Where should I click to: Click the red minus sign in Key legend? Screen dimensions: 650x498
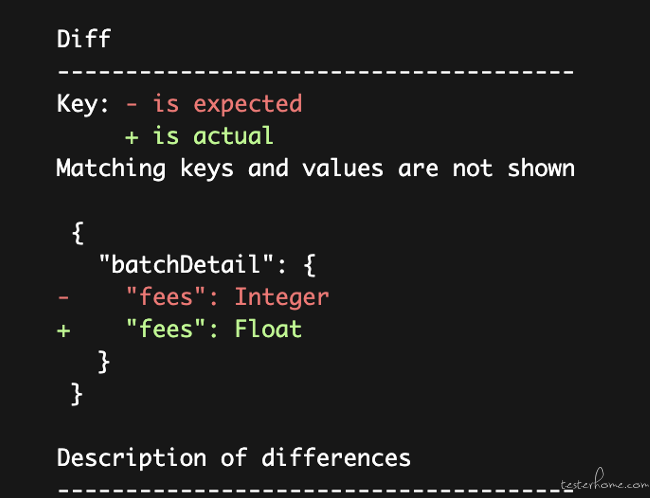[x=131, y=104]
